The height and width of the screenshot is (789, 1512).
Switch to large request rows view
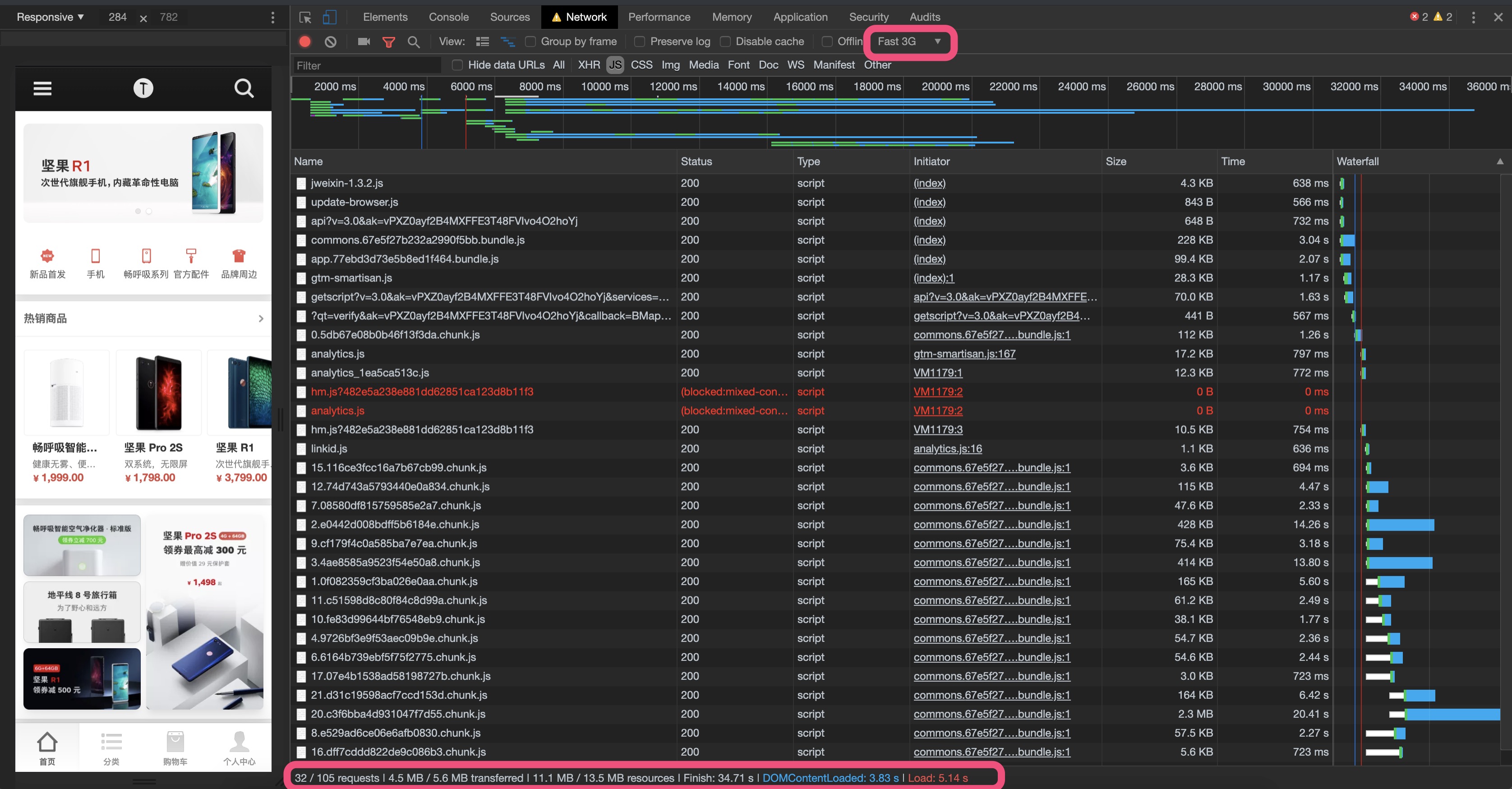[x=483, y=42]
